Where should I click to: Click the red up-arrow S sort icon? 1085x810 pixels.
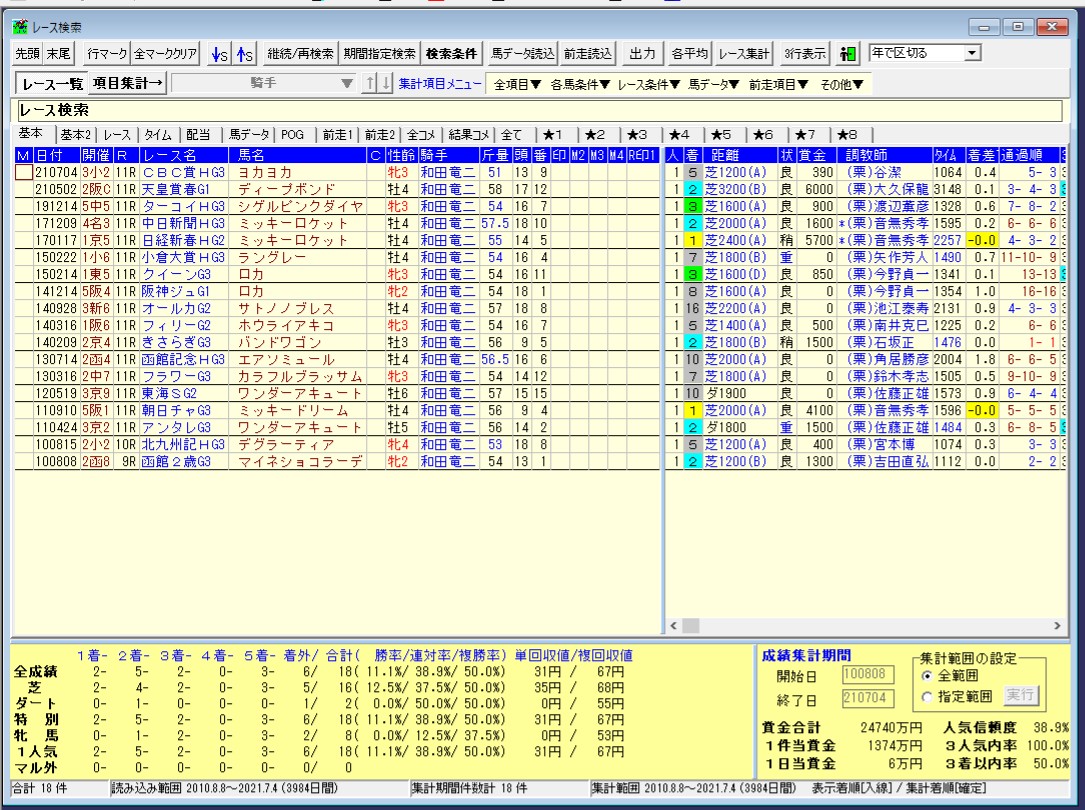click(x=243, y=53)
